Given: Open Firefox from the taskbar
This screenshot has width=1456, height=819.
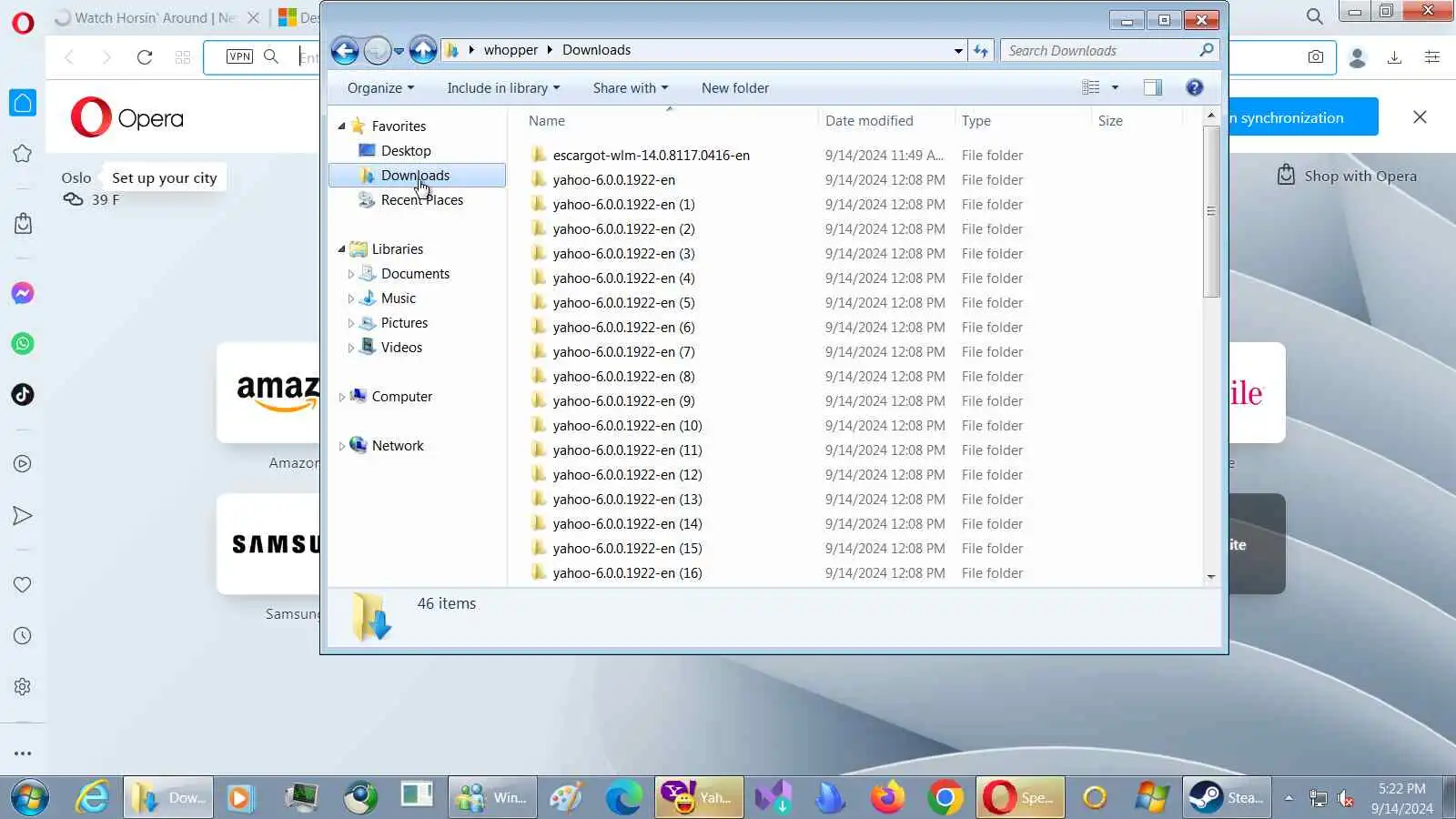Looking at the screenshot, I should click(888, 798).
